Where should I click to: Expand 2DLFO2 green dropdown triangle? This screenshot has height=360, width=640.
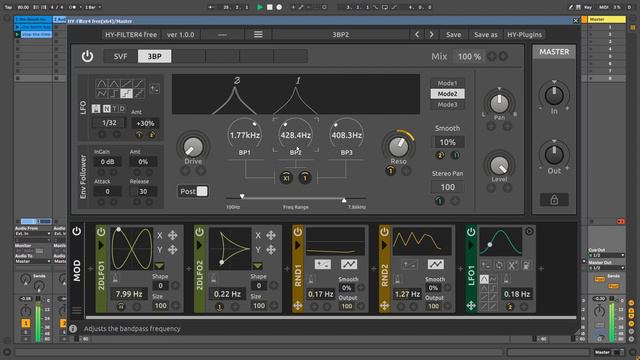(257, 266)
